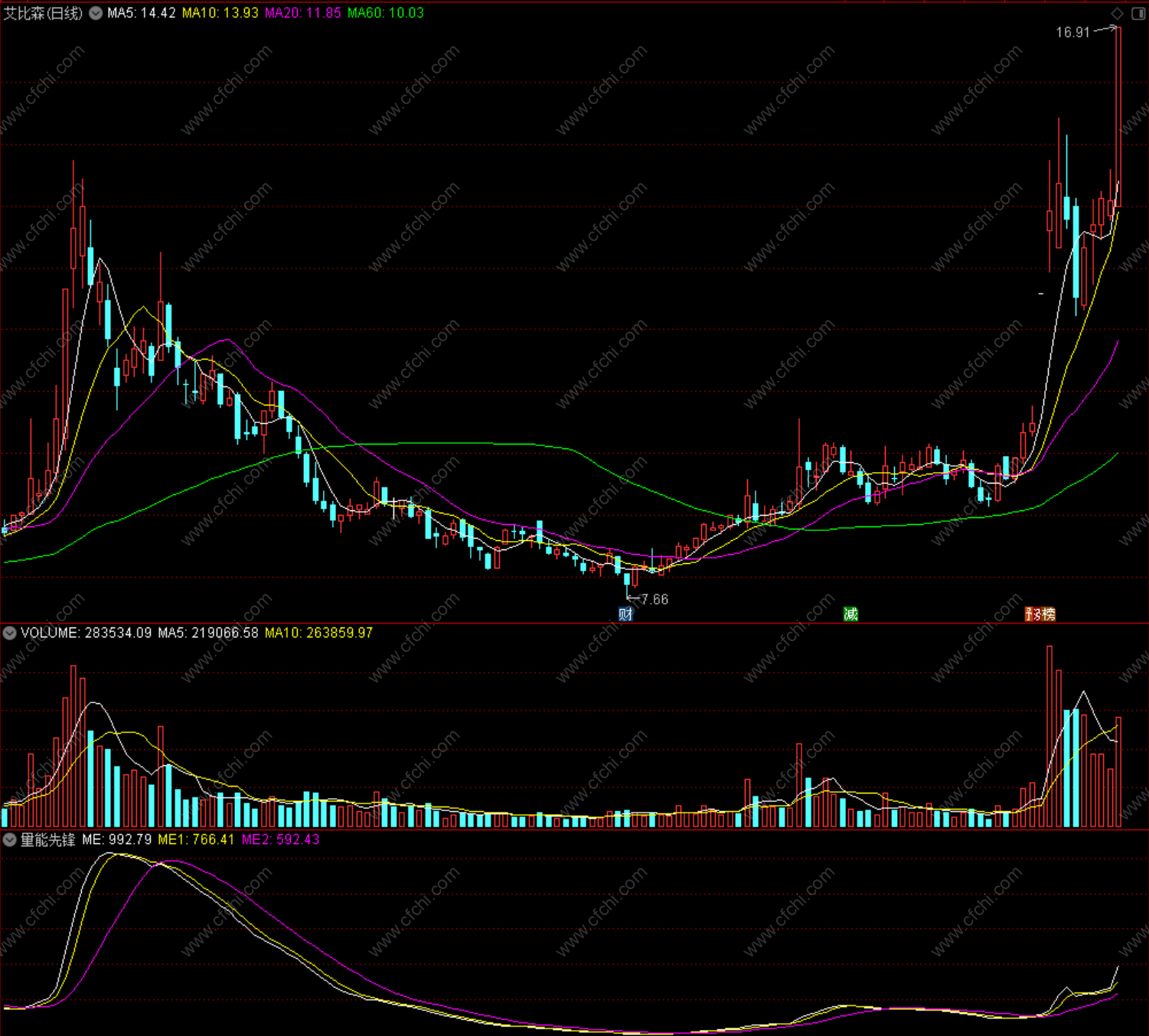Click the blue 财 financial report marker
Viewport: 1149px width, 1036px height.
tap(626, 614)
